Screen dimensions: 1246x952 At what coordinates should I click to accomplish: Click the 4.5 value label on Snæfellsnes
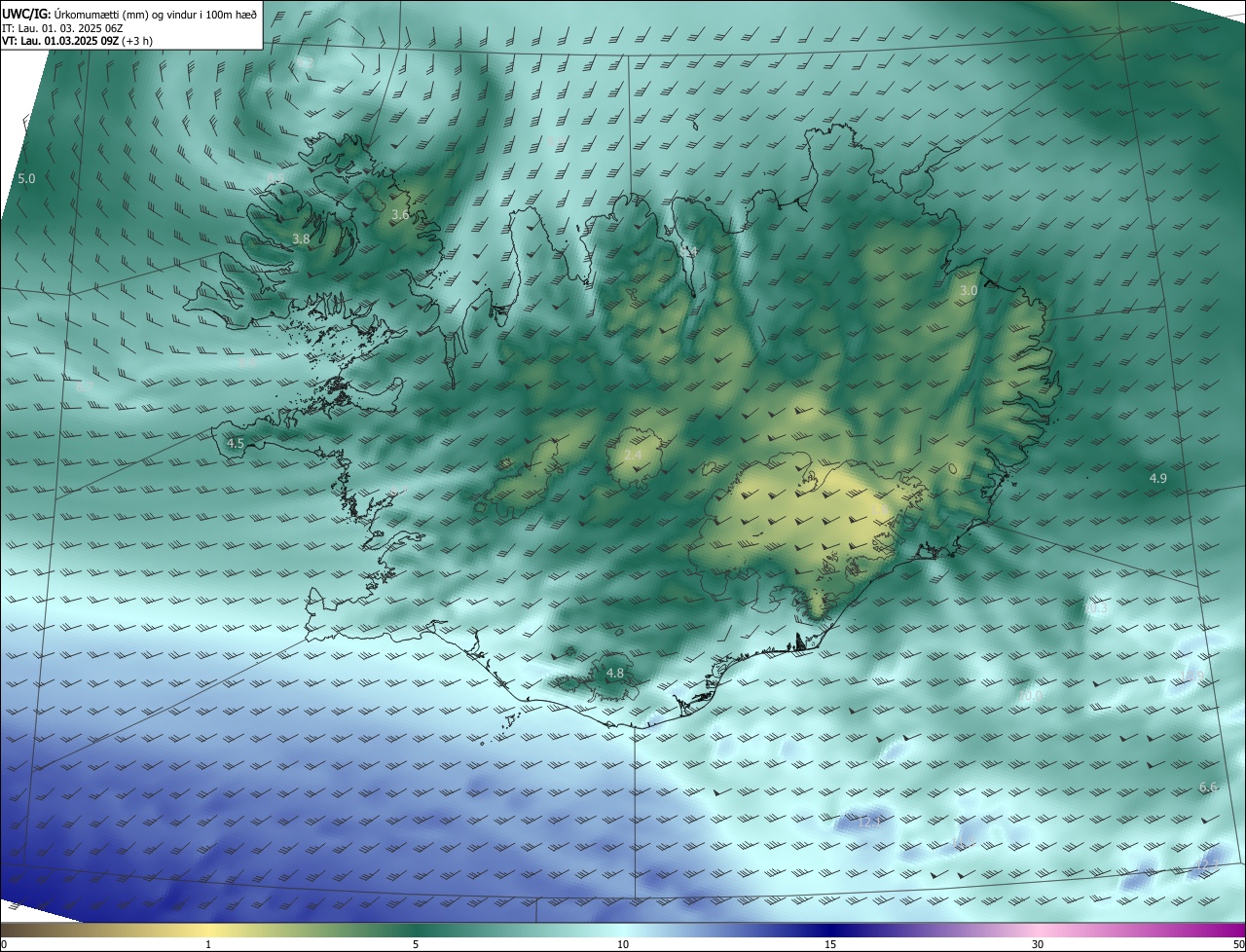[236, 444]
